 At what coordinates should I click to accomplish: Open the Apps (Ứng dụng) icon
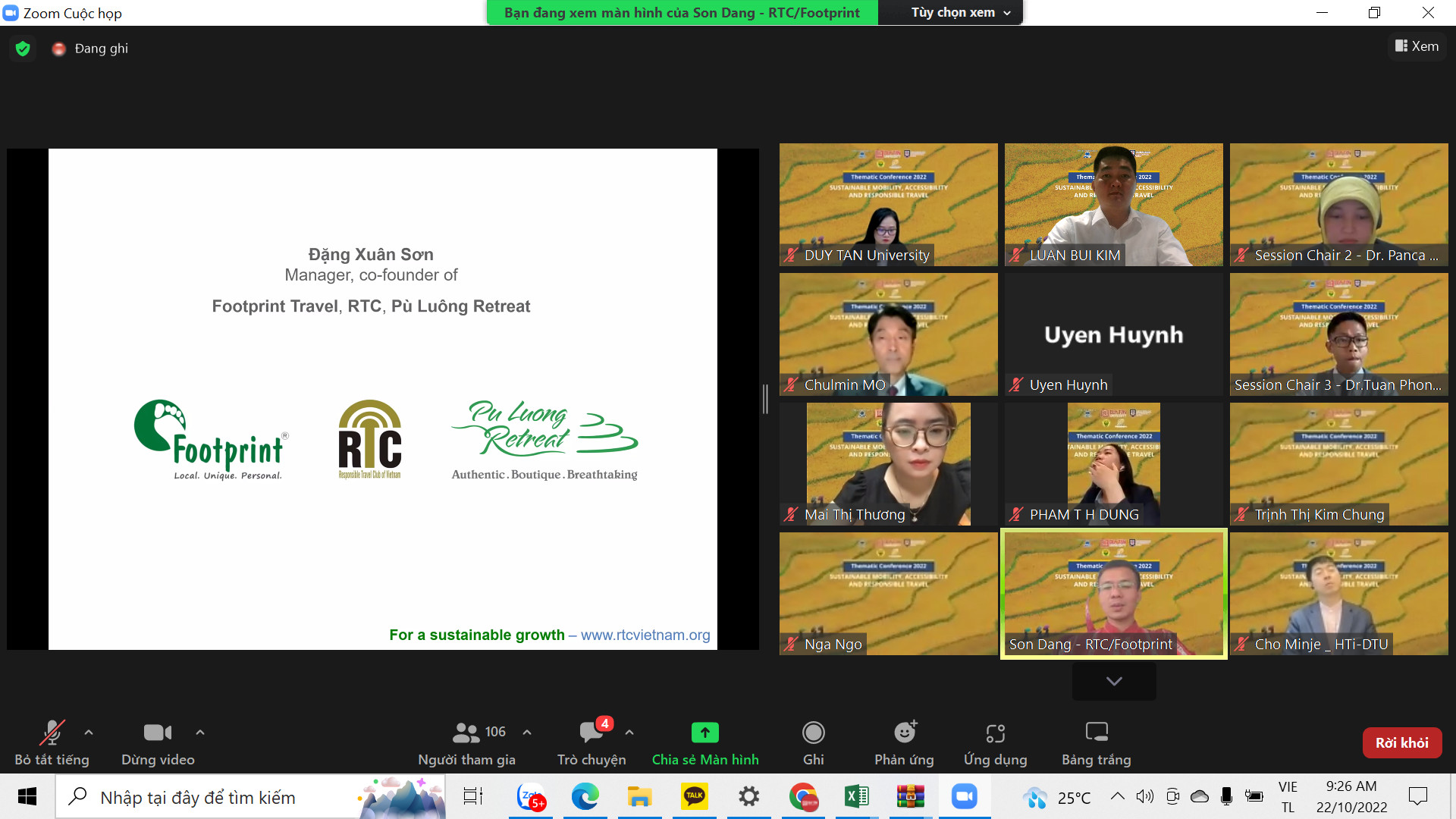(995, 733)
